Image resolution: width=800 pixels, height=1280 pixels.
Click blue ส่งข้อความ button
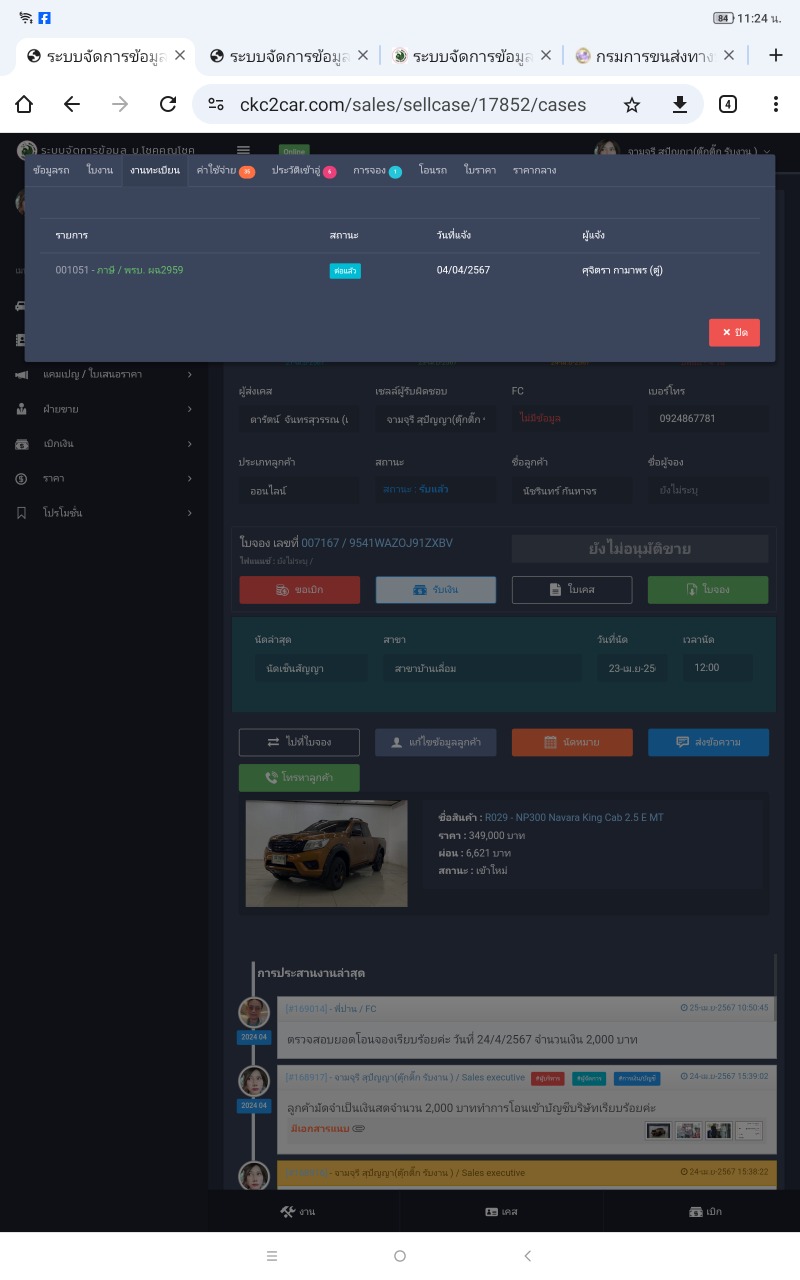[708, 742]
